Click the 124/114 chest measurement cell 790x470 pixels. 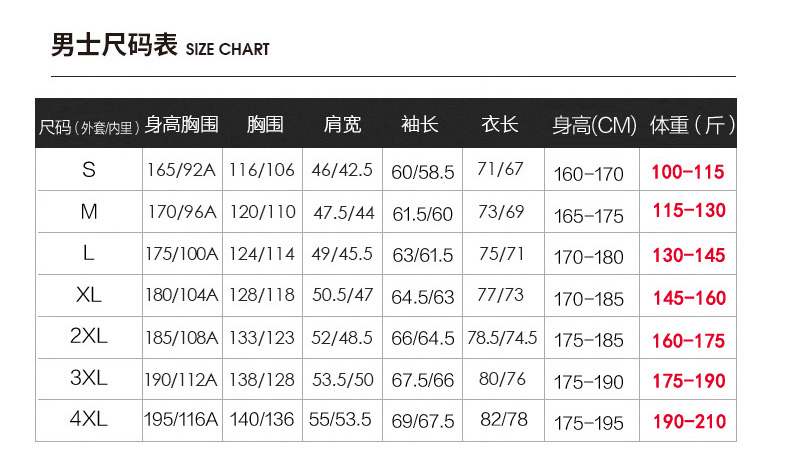coord(261,254)
